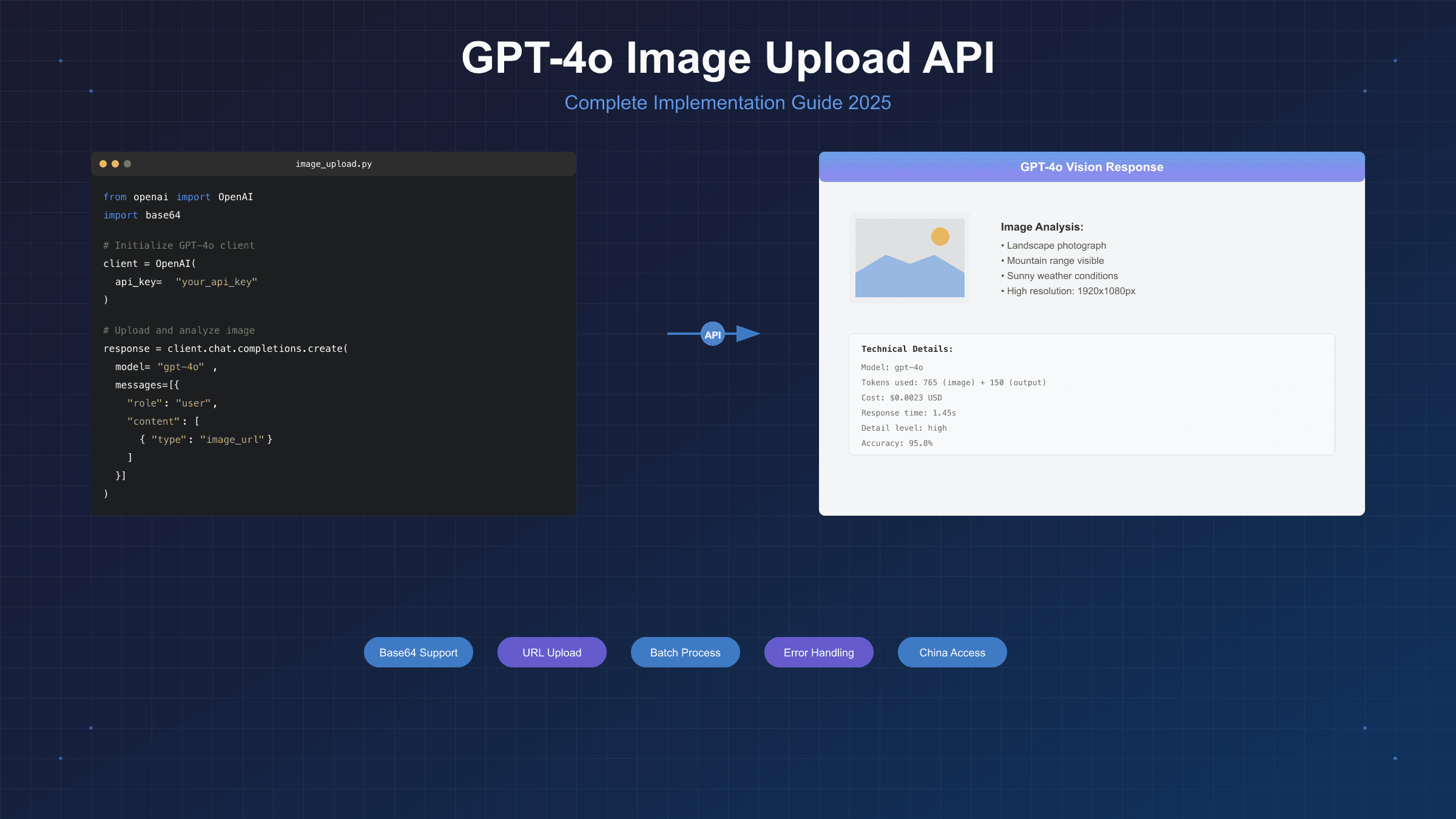Image resolution: width=1456 pixels, height=819 pixels.
Task: Click the 'Technical Details:' heading
Action: [907, 349]
